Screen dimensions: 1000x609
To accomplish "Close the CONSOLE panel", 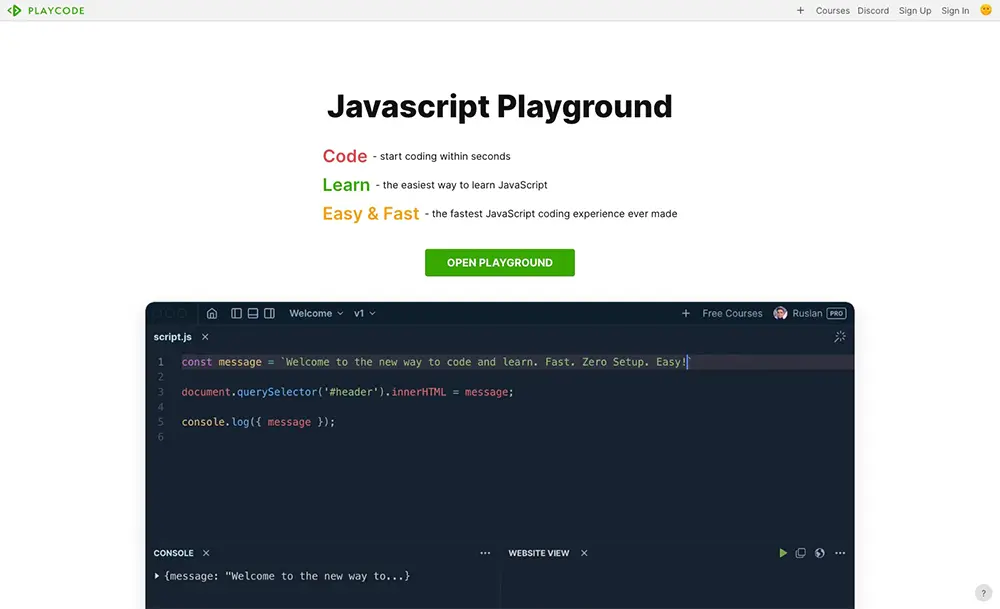I will tap(206, 553).
